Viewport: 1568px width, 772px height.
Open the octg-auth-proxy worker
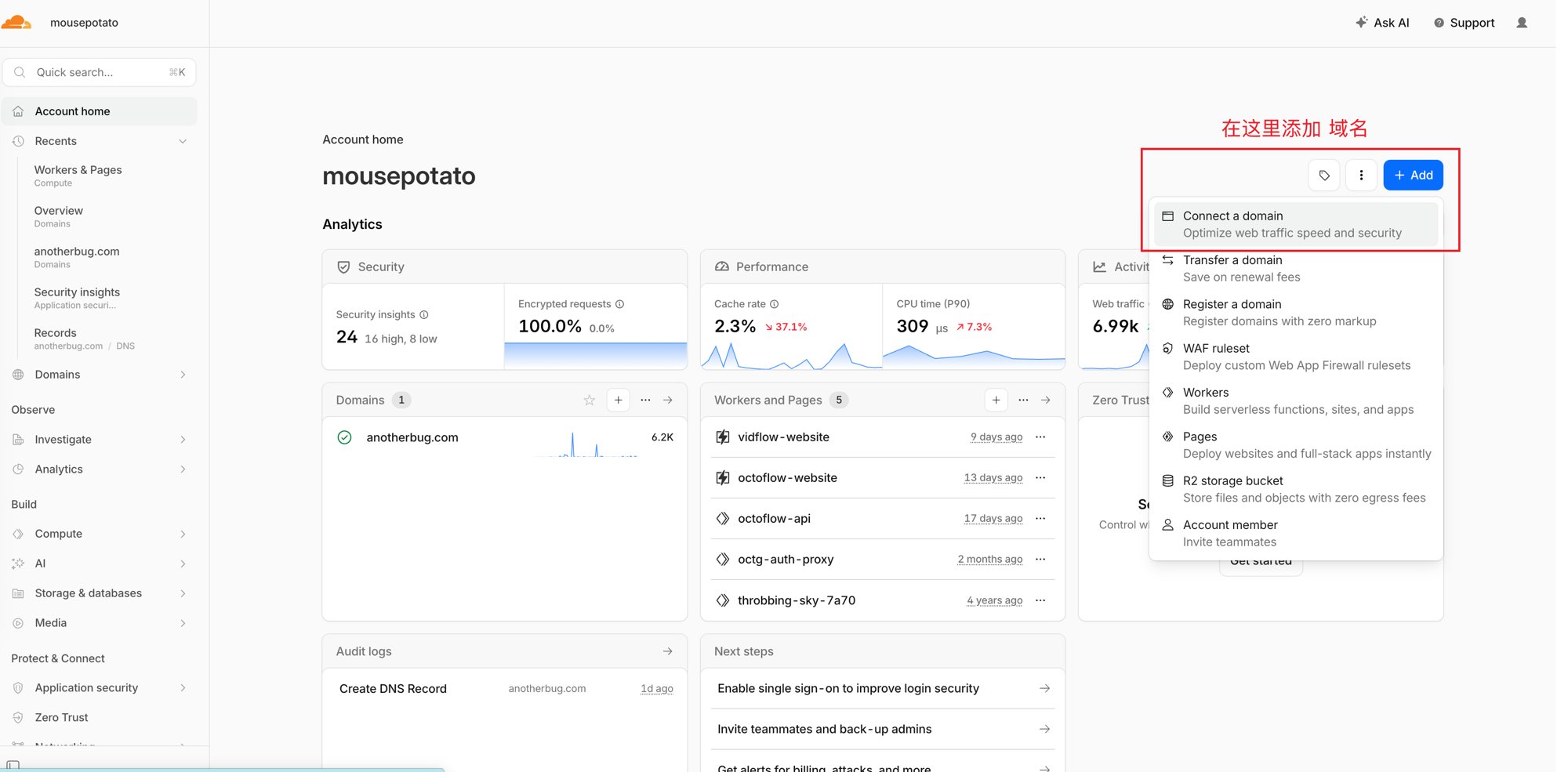coord(785,559)
